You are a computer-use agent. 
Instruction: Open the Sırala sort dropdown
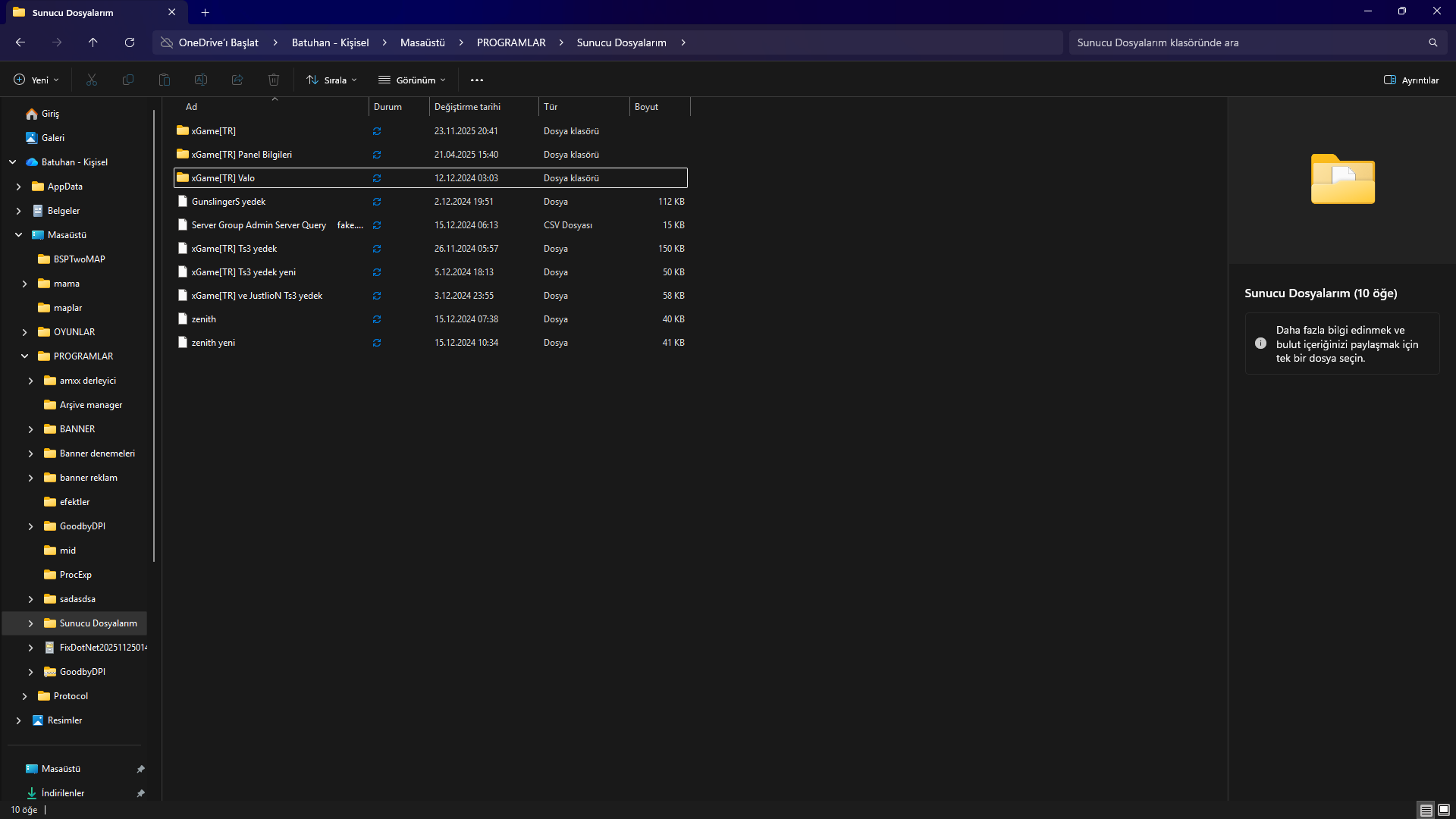[x=331, y=80]
